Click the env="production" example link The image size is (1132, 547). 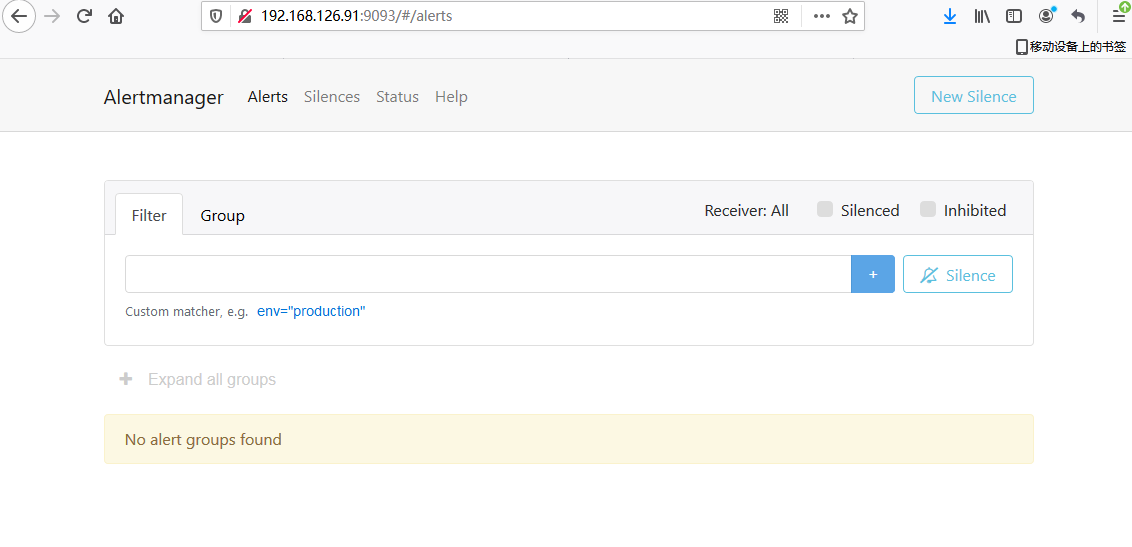(311, 312)
